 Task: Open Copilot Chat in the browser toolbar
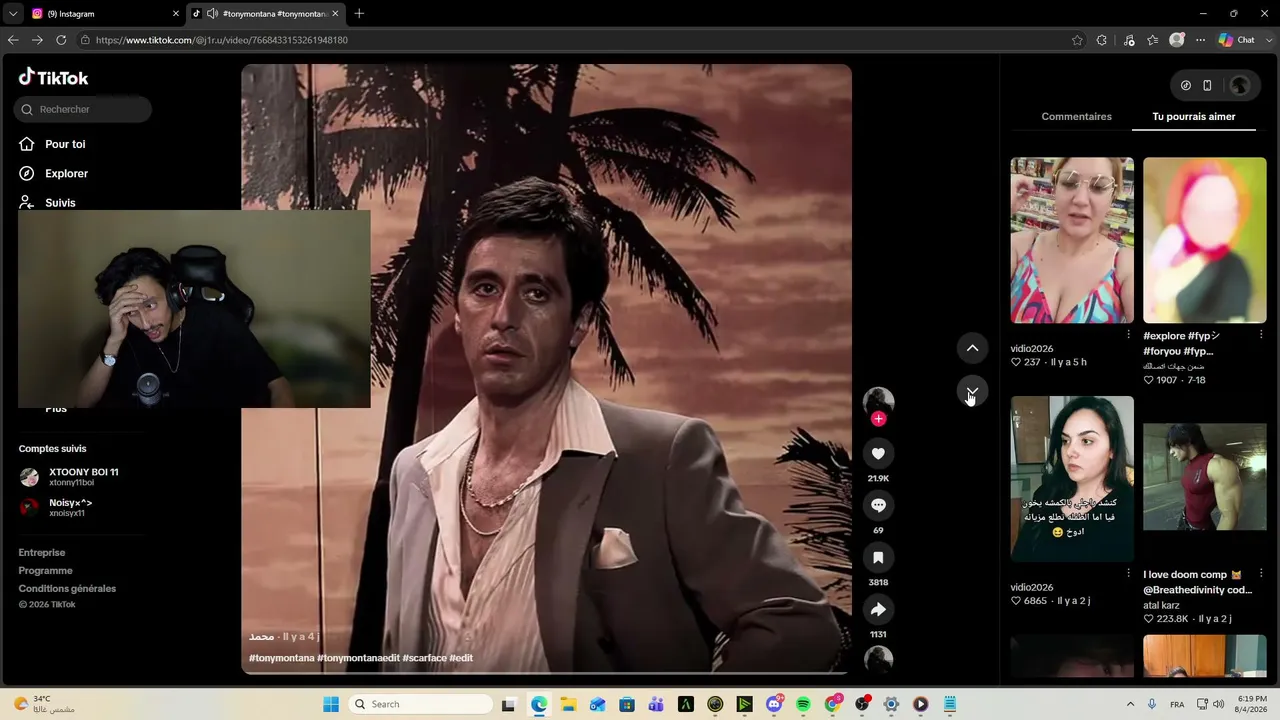click(x=1237, y=40)
